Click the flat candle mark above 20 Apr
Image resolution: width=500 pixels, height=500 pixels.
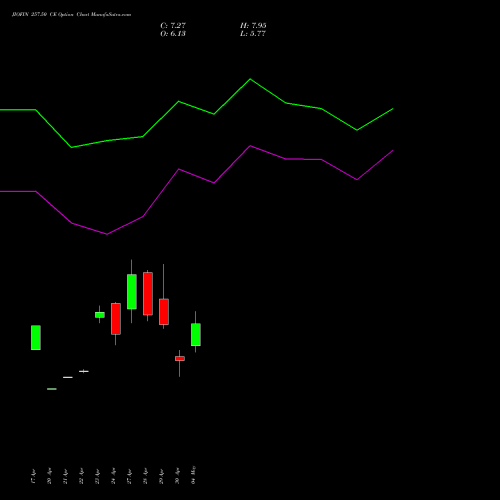pyautogui.click(x=52, y=389)
